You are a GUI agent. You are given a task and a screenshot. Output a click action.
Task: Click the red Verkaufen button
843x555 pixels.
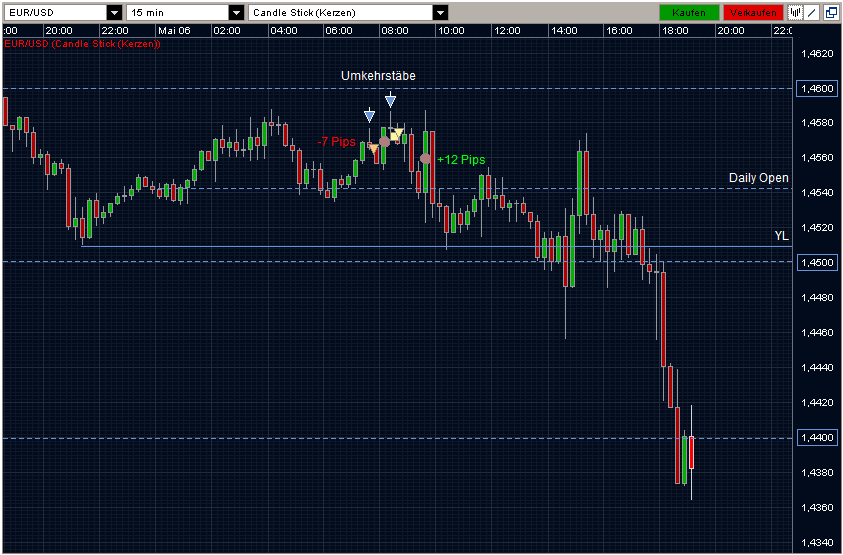[753, 12]
